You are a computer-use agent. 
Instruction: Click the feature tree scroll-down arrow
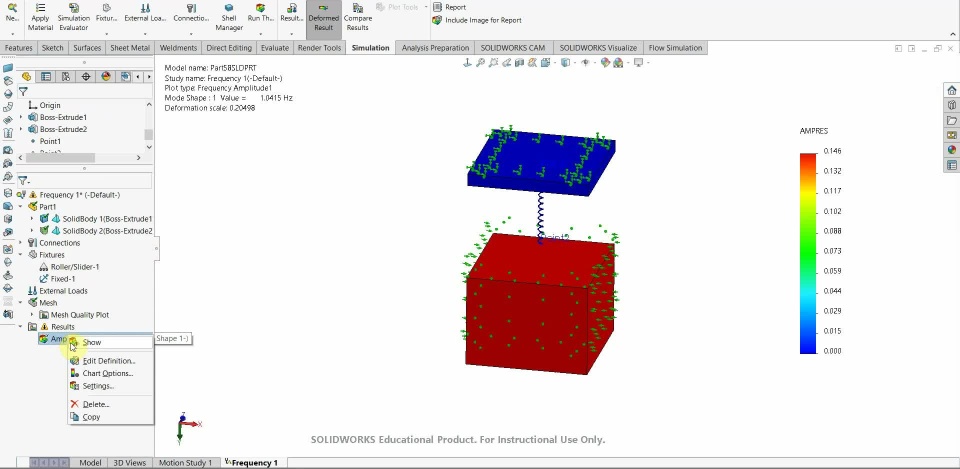click(x=149, y=147)
